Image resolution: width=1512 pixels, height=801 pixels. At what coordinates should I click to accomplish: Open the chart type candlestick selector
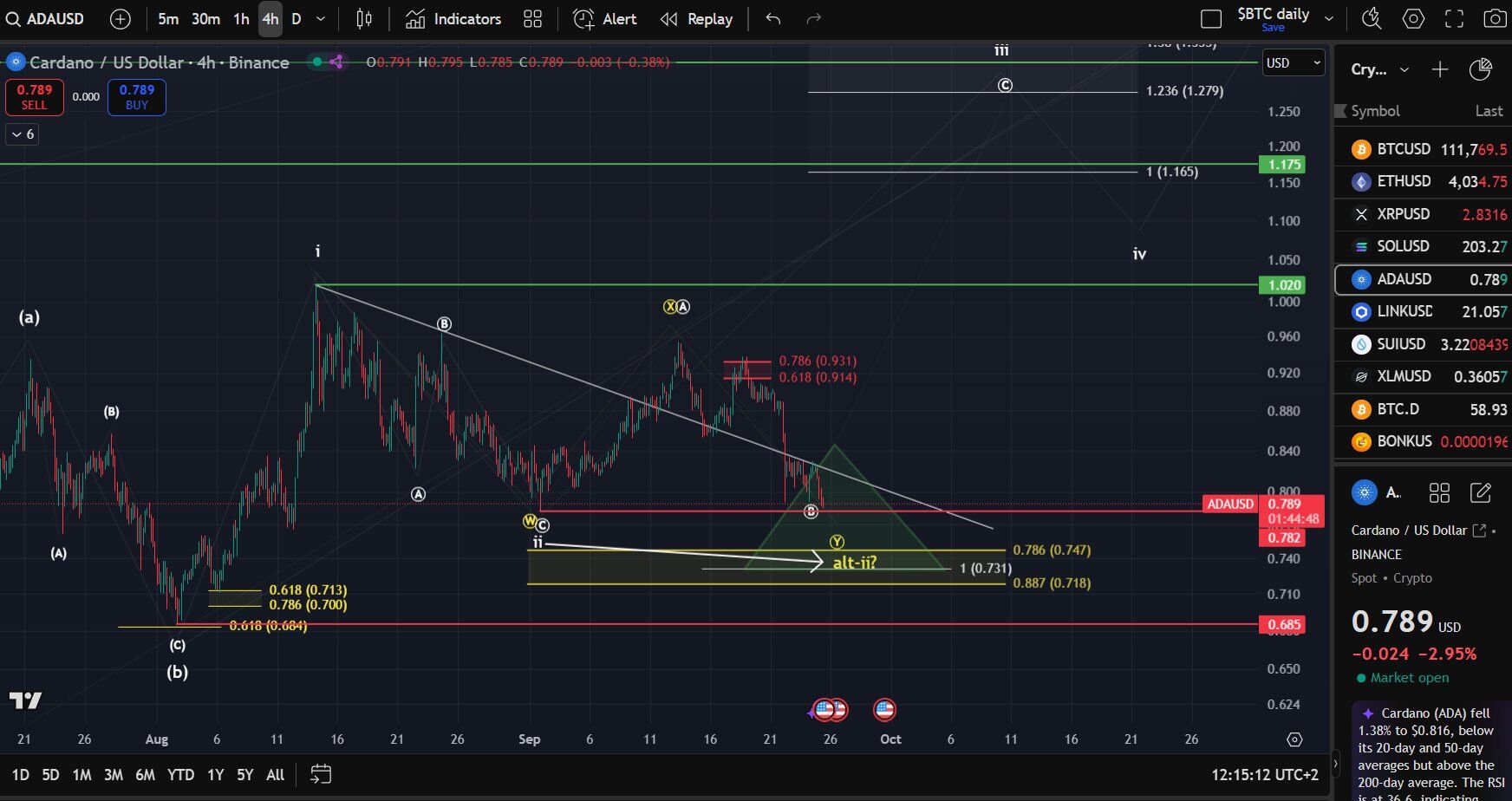point(364,19)
